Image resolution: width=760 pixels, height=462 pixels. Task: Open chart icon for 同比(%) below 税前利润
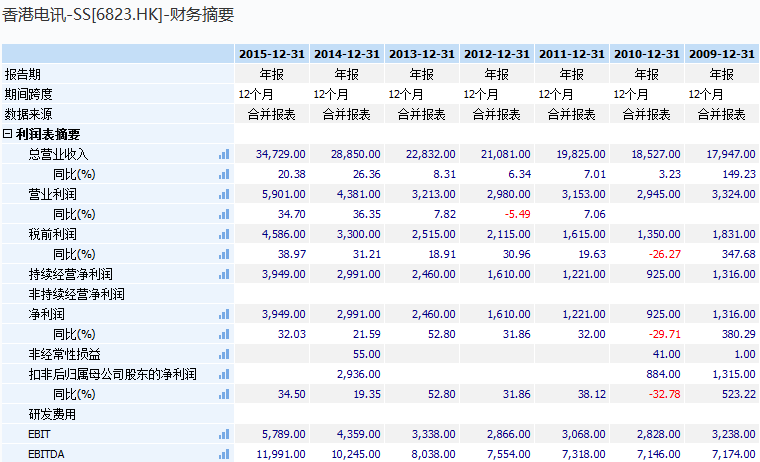[x=224, y=254]
